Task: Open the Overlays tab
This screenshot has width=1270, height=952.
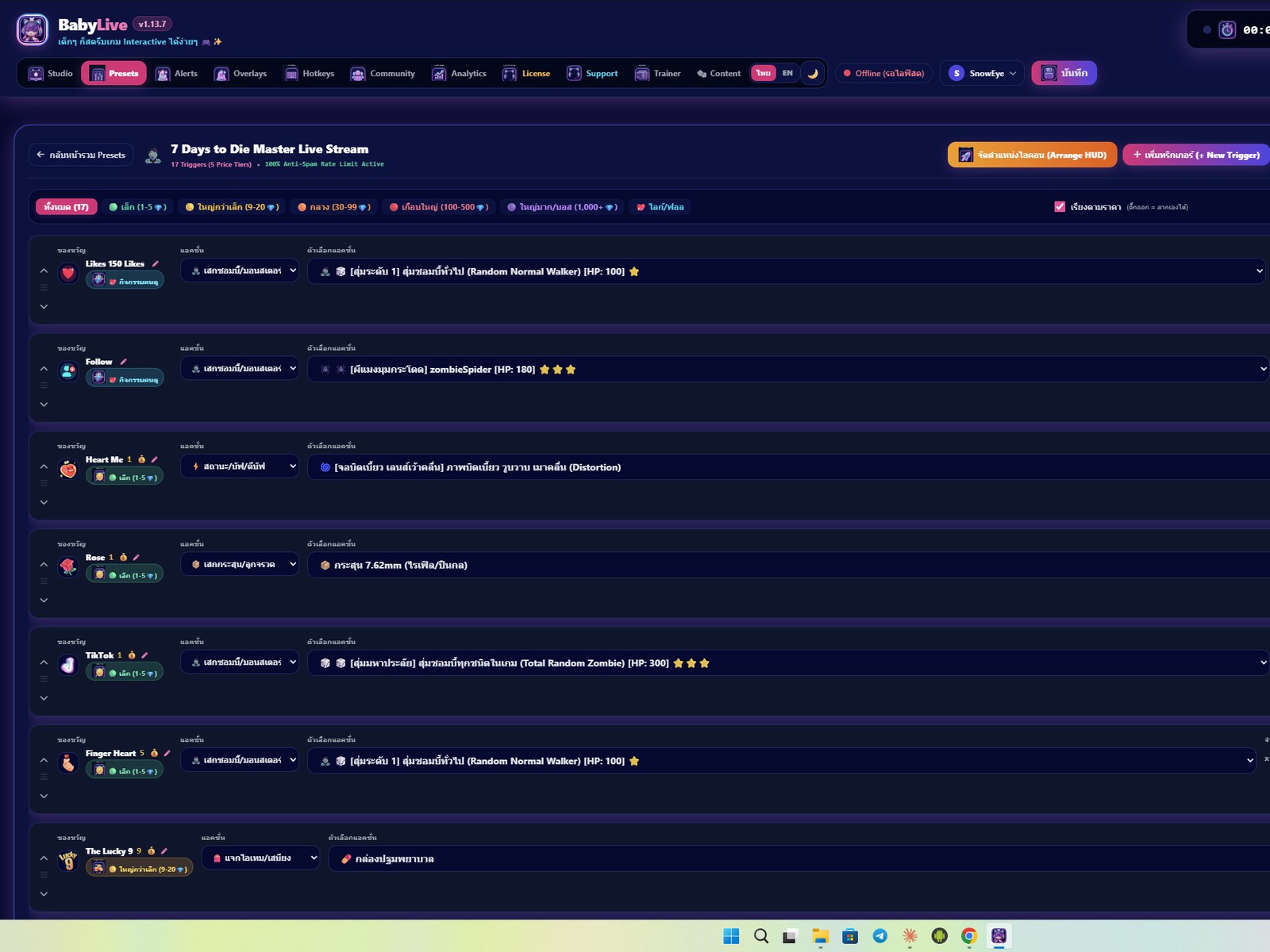Action: [241, 74]
